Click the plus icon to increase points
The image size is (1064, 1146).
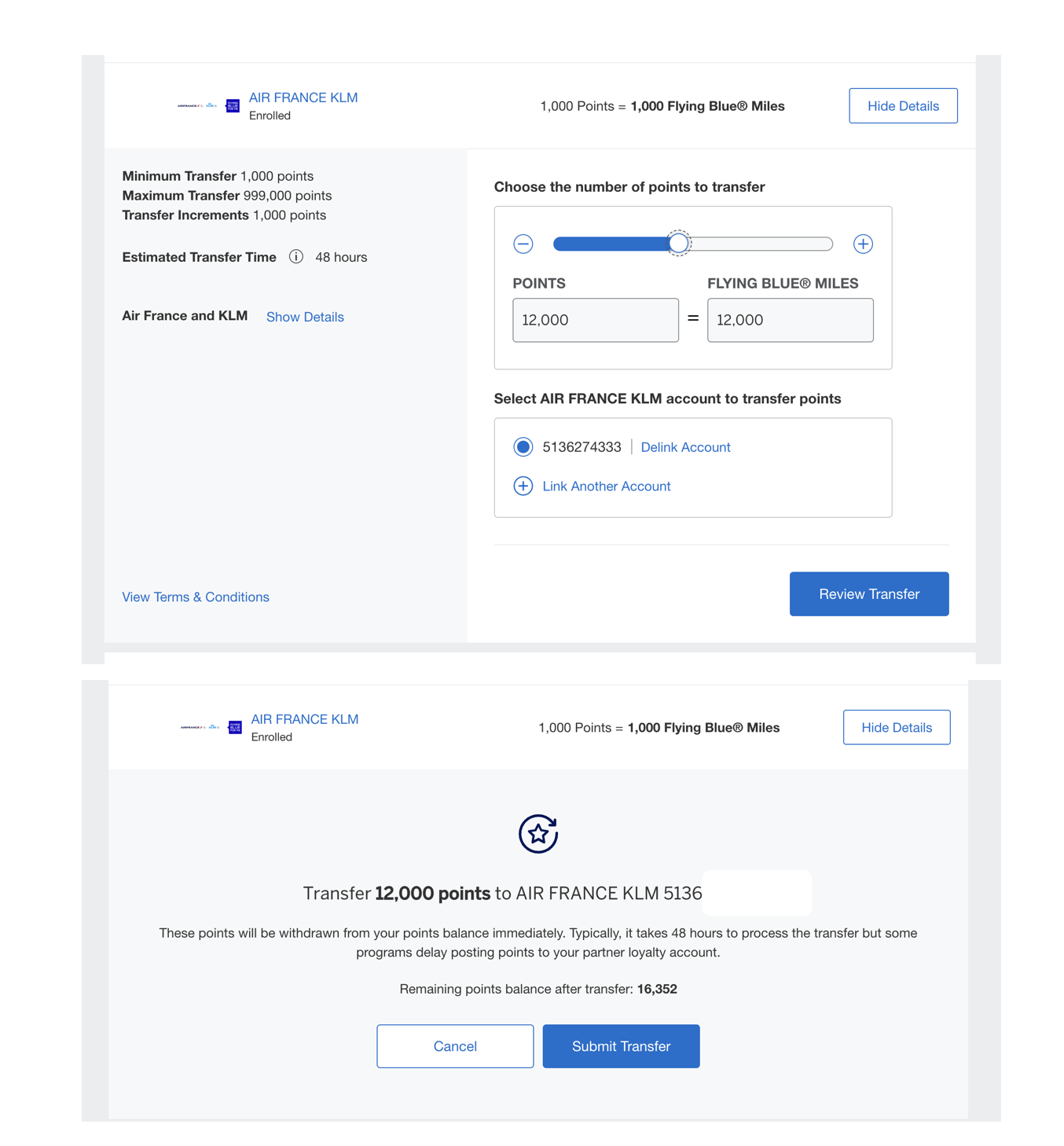pyautogui.click(x=863, y=244)
